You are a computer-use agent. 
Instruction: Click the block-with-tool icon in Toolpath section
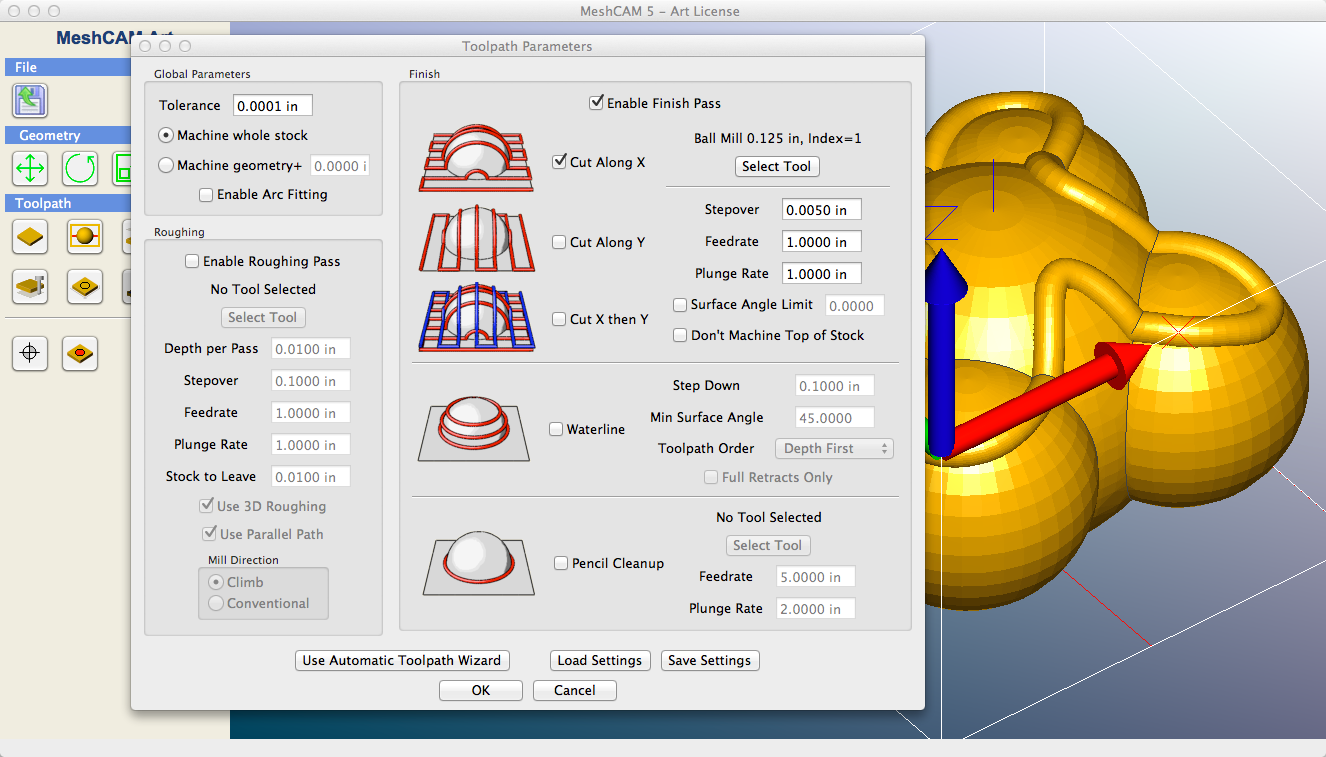[30, 287]
